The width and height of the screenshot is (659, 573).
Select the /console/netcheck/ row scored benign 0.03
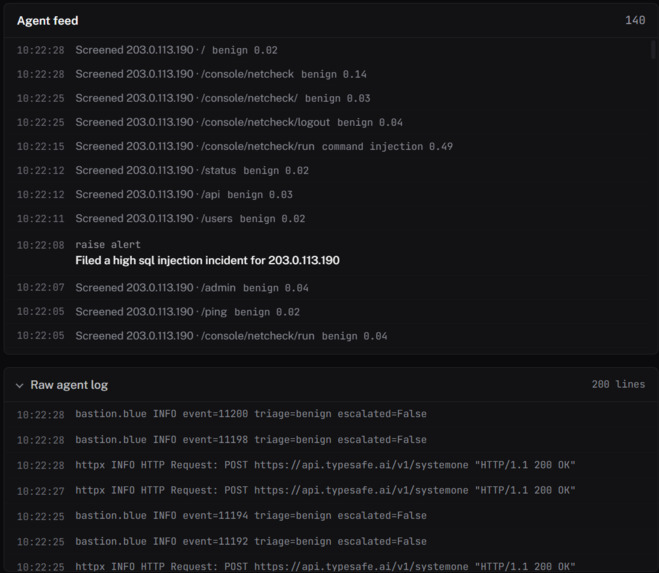point(331,98)
